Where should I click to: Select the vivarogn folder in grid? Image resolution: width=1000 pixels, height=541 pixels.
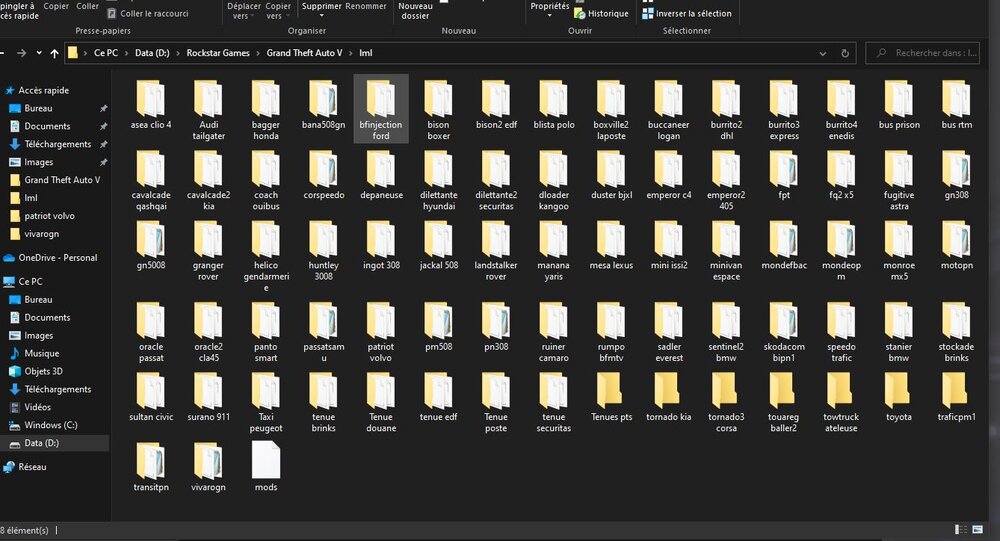pos(209,468)
